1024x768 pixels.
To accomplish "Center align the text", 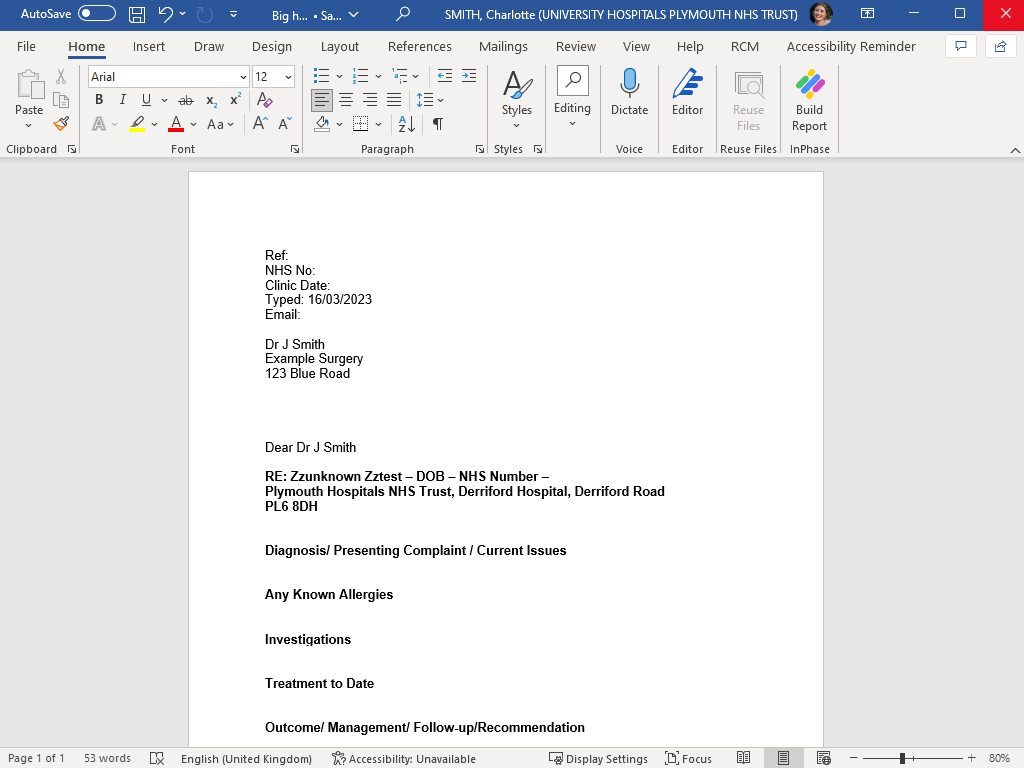I will (345, 100).
